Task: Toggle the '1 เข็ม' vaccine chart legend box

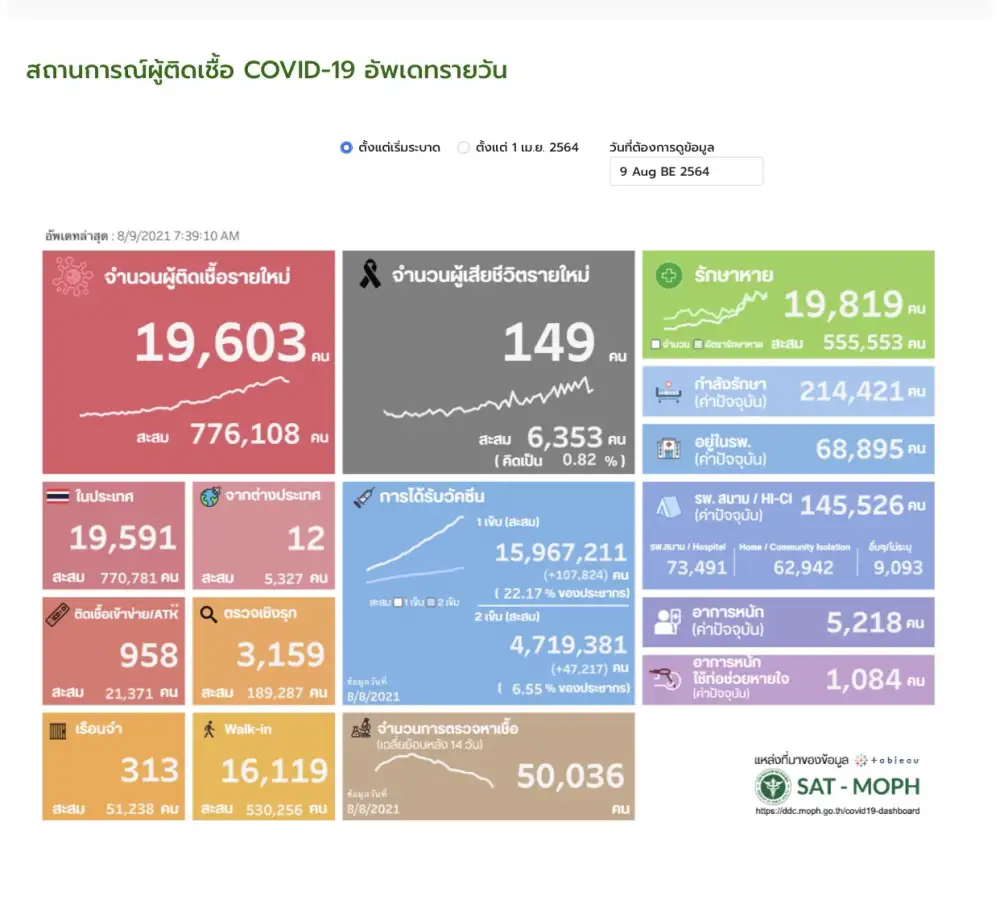Action: [x=400, y=603]
